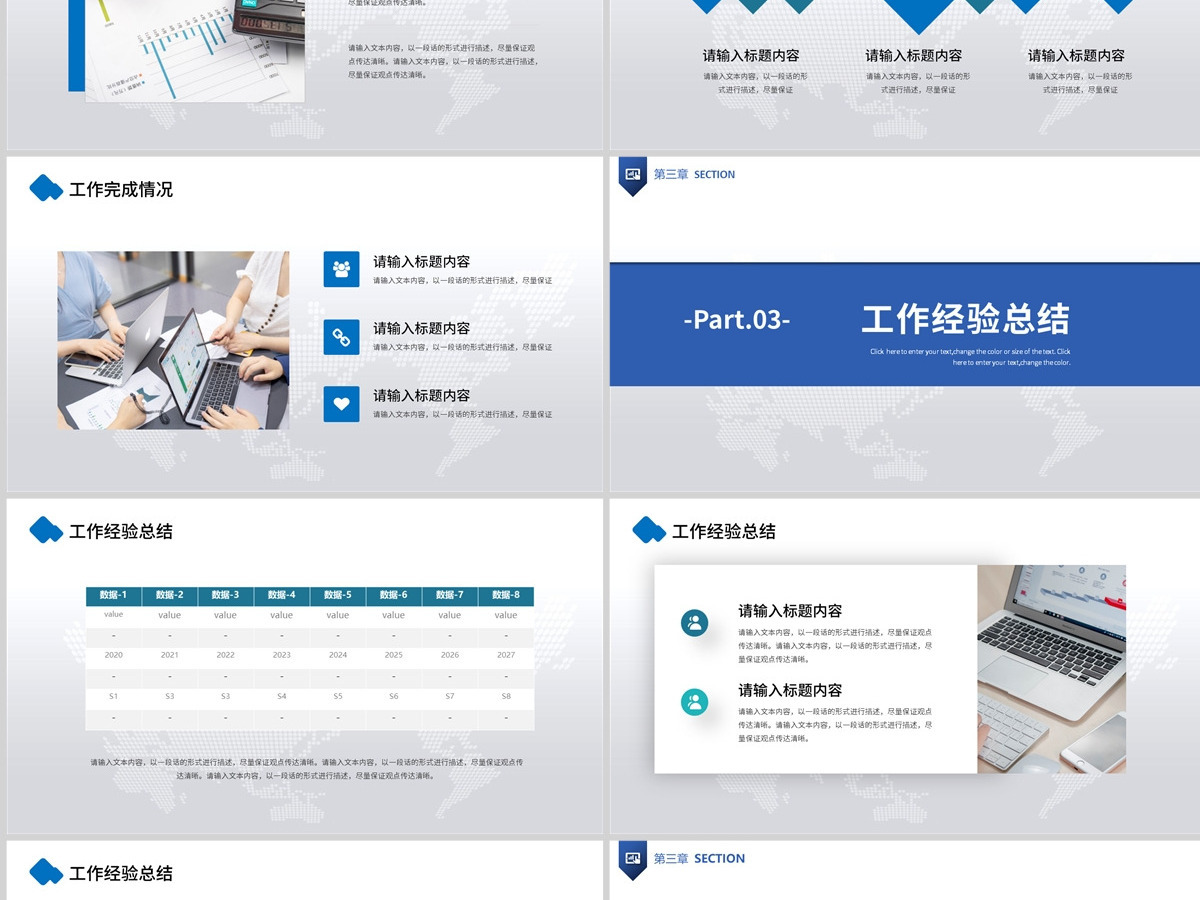The width and height of the screenshot is (1200, 900).
Task: Click the 2021 table cell
Action: tap(170, 655)
